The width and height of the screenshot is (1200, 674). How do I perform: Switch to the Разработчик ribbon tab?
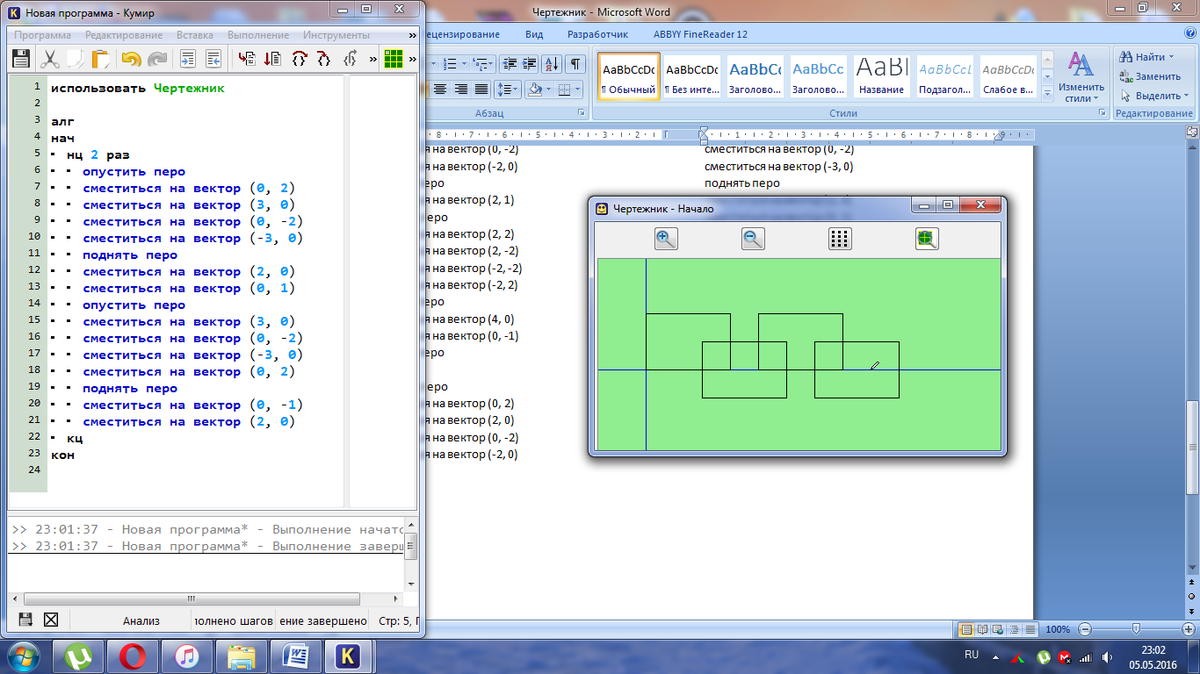pos(597,34)
